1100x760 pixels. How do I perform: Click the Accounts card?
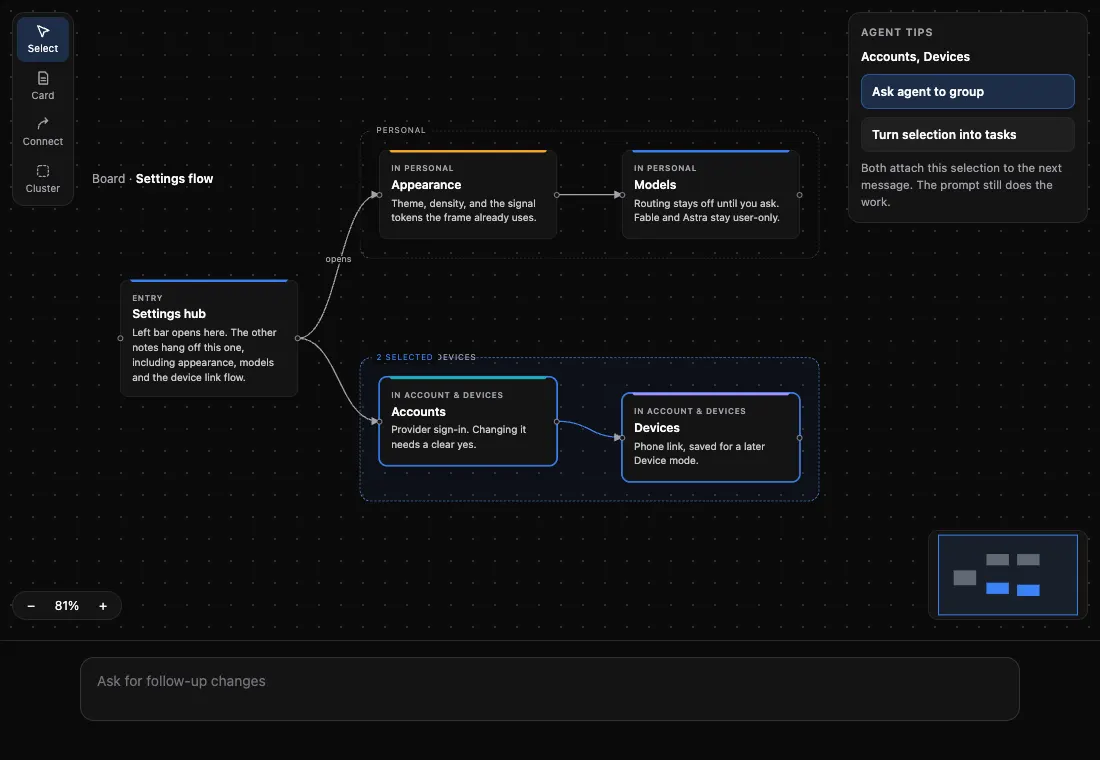[468, 422]
